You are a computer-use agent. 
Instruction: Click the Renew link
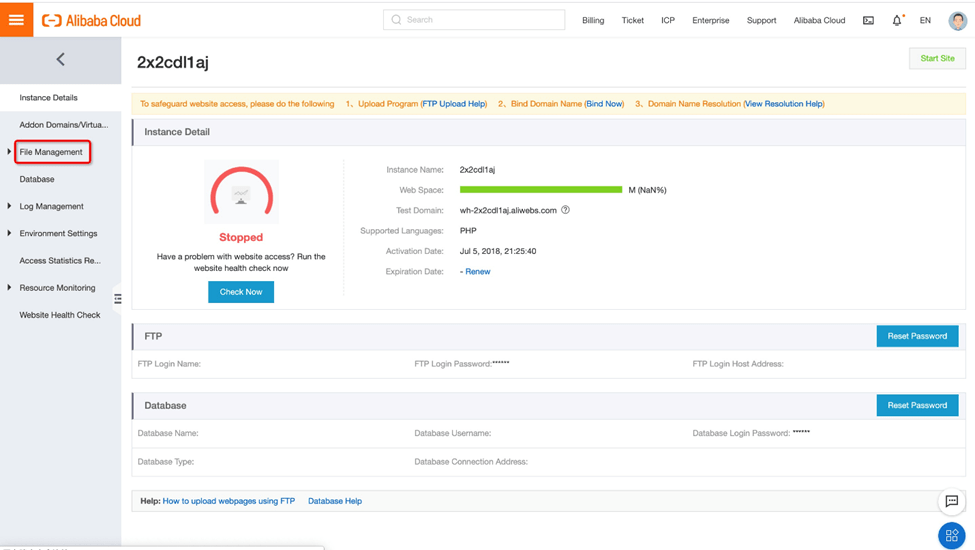(x=478, y=272)
